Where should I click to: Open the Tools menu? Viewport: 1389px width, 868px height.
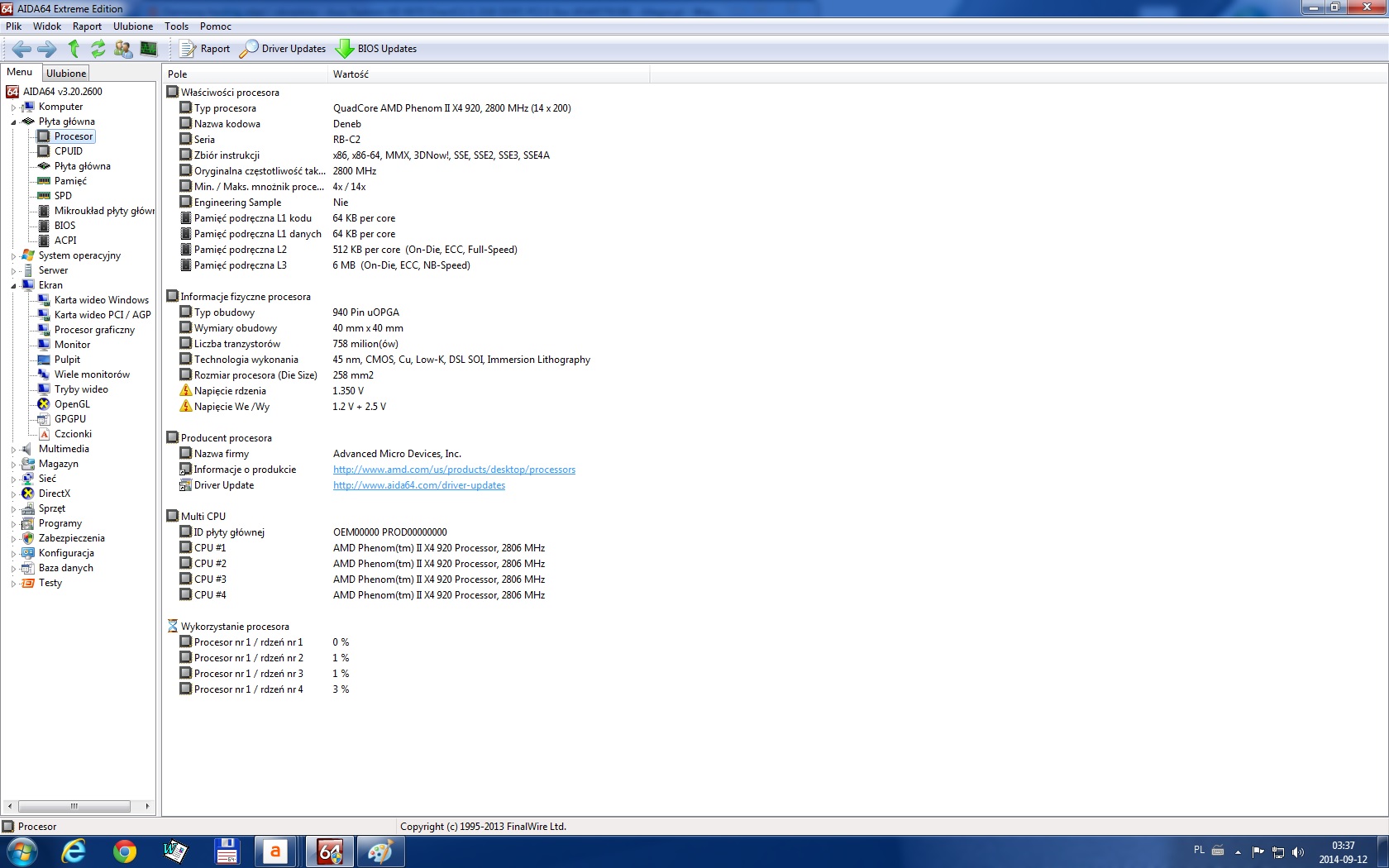(176, 26)
